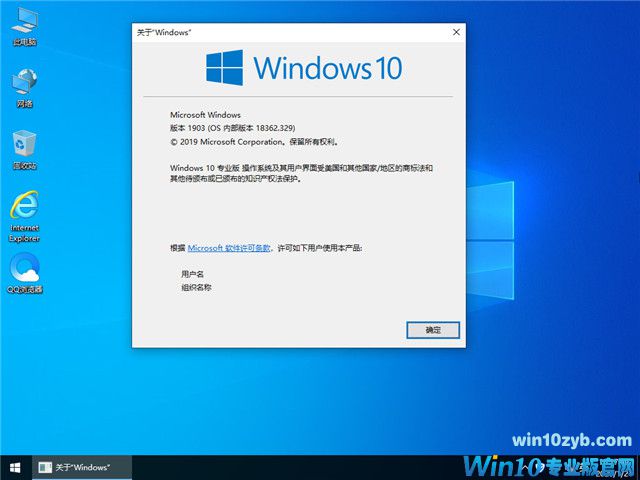Open the Windows Start menu
Viewport: 640px width, 480px height.
point(14,467)
